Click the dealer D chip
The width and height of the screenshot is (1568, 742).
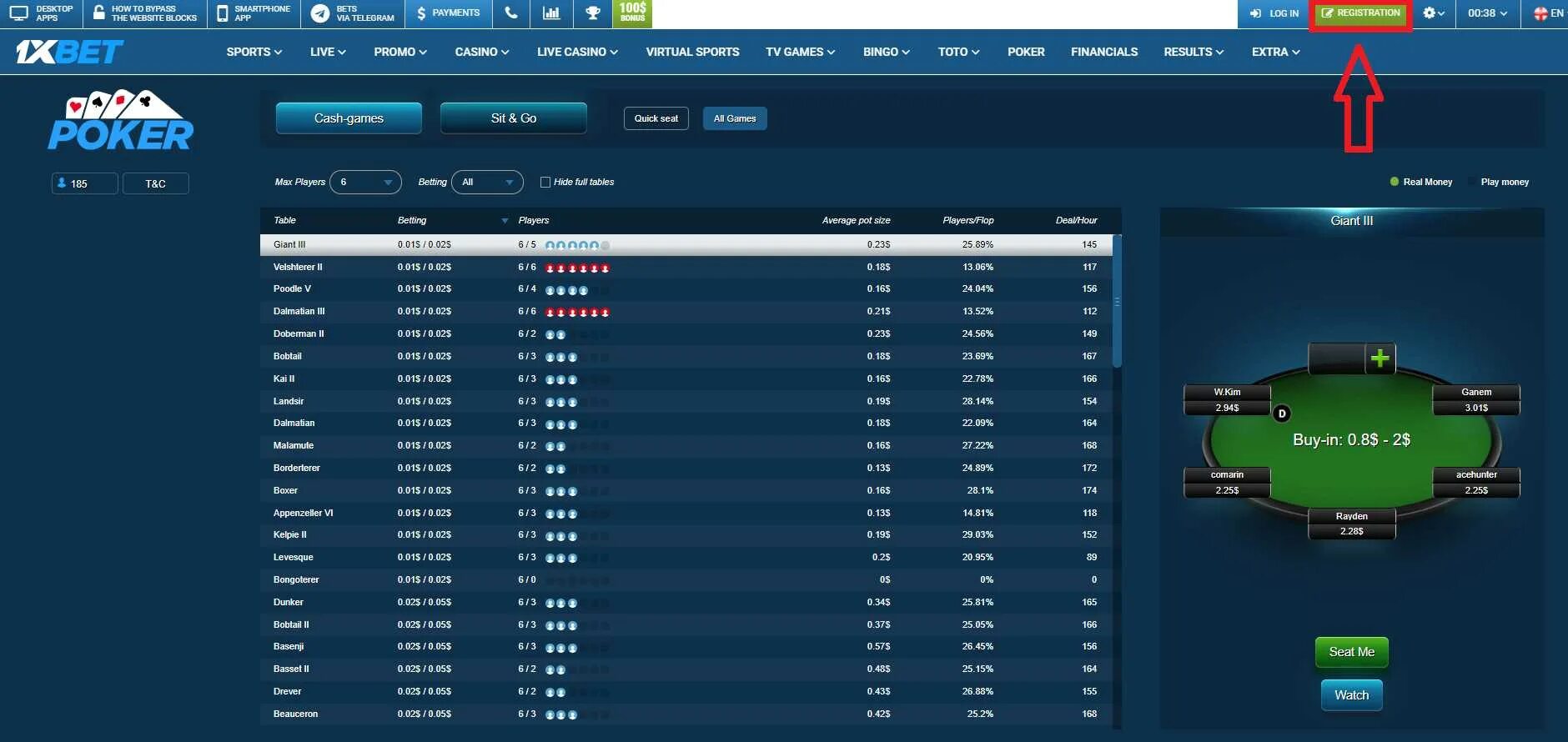[1282, 414]
